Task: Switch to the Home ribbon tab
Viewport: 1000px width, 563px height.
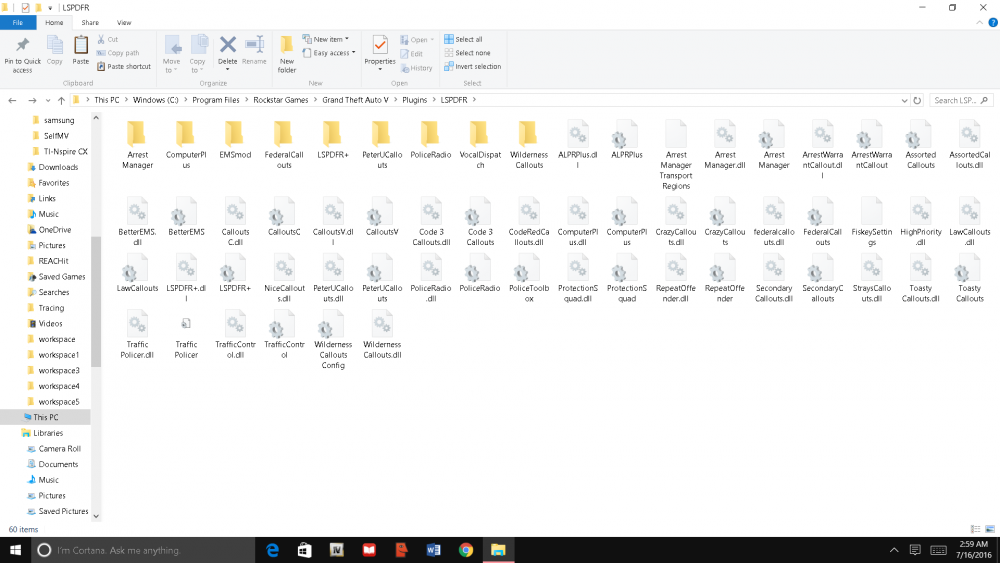Action: tap(54, 22)
